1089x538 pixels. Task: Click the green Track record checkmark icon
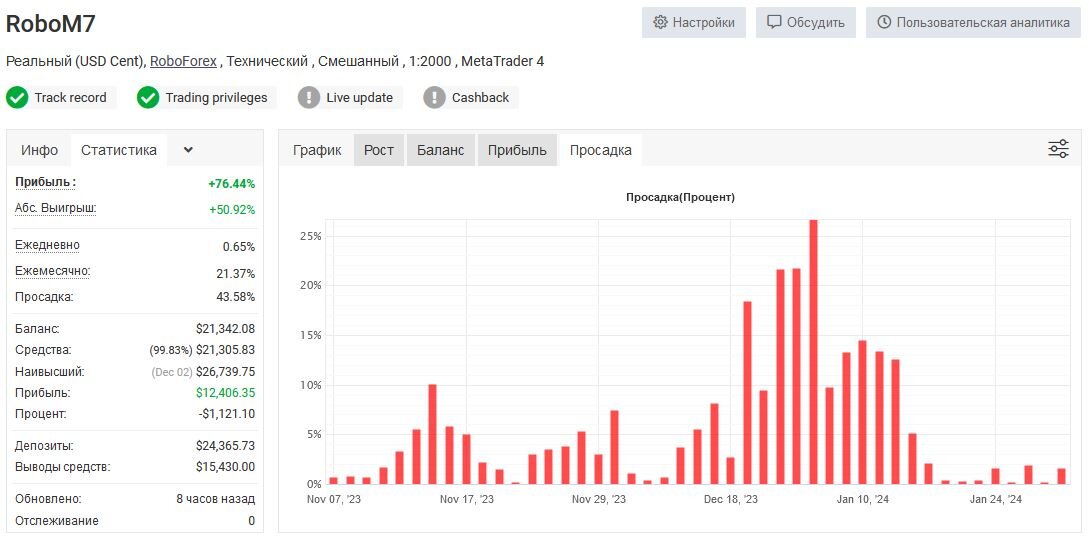click(x=17, y=98)
